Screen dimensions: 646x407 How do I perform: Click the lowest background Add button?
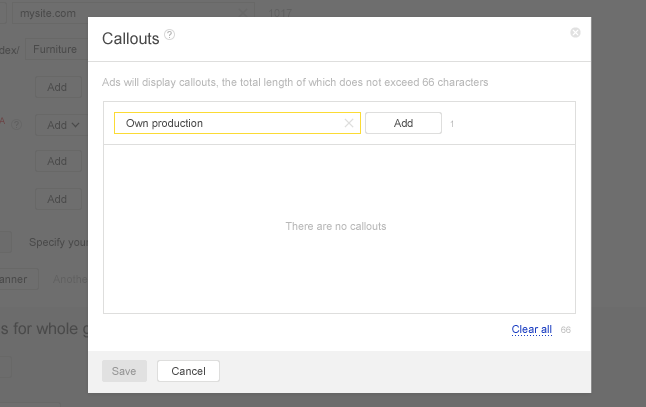pyautogui.click(x=57, y=198)
